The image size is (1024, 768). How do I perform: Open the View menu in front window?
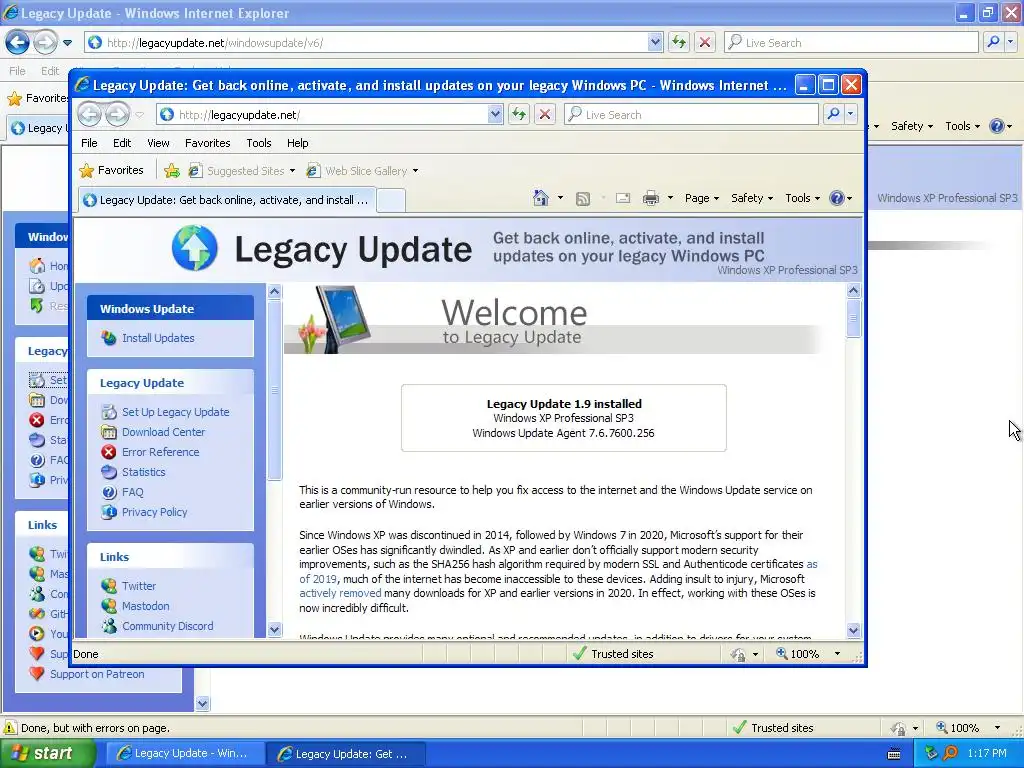[x=158, y=143]
